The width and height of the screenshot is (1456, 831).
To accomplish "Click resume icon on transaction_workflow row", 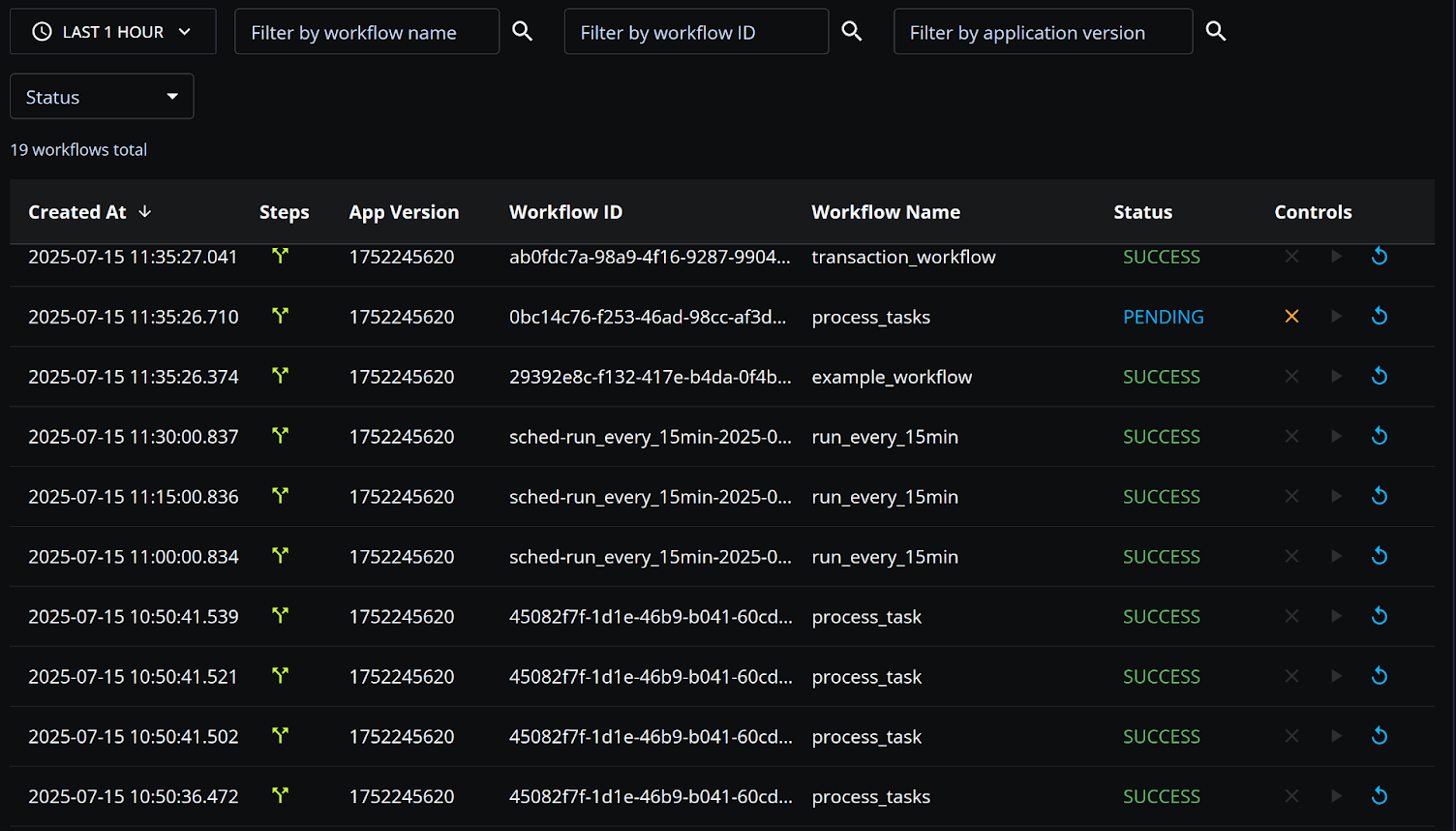I will click(1336, 257).
